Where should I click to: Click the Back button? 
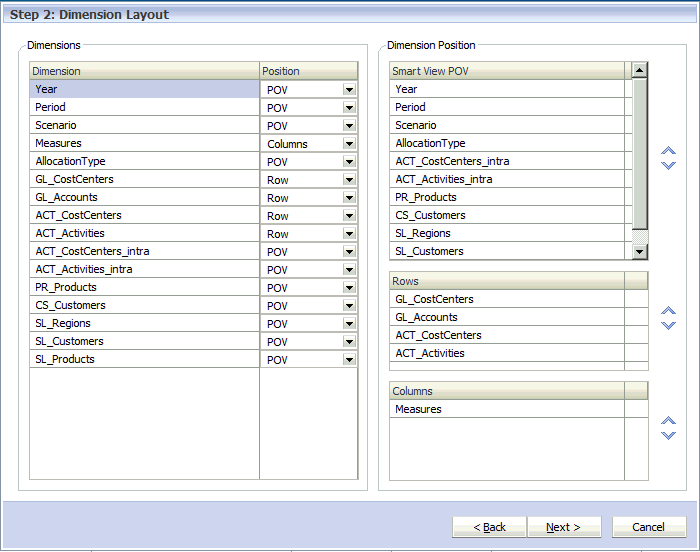[x=489, y=527]
